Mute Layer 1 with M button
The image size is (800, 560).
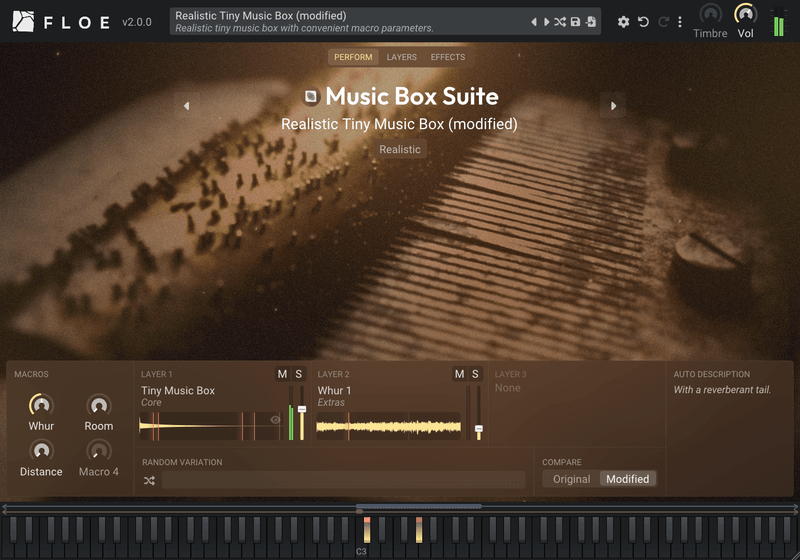tap(282, 374)
